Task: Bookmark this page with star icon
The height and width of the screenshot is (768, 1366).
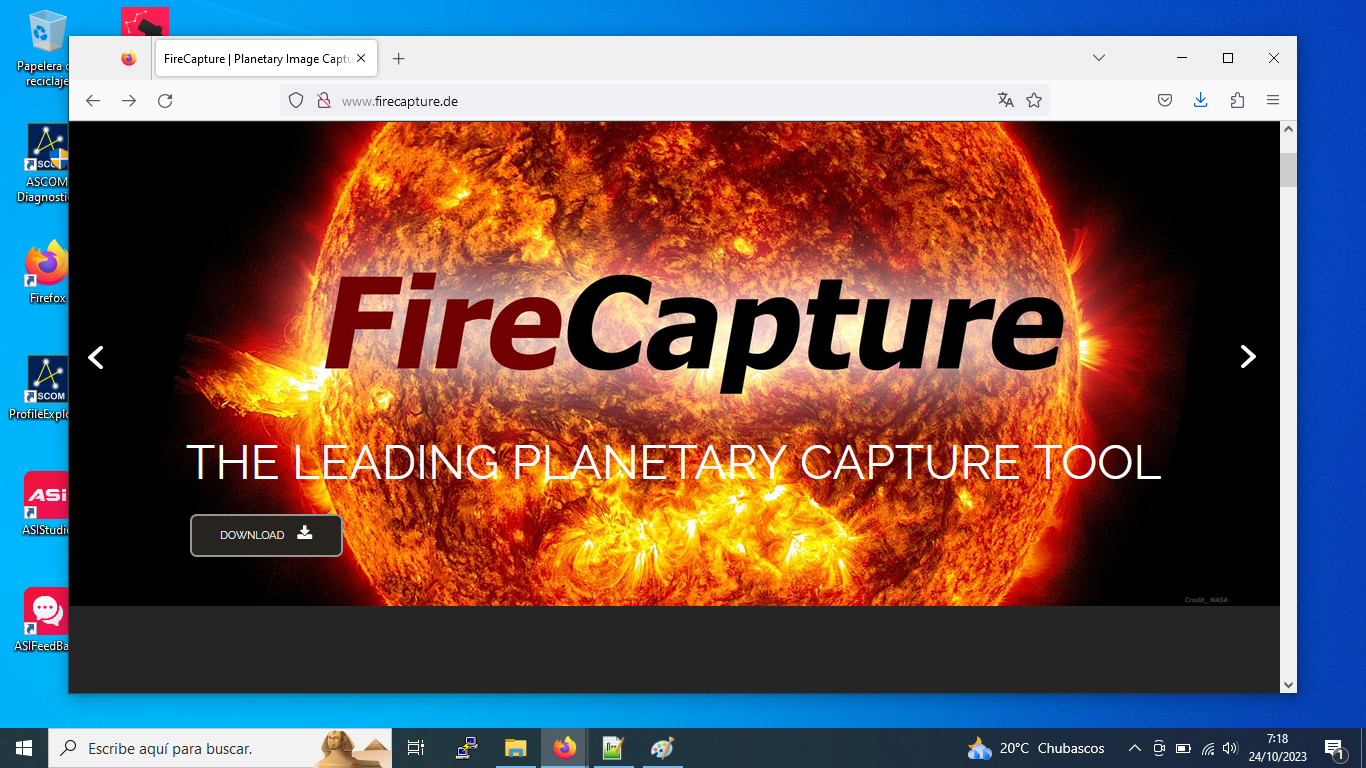Action: (x=1034, y=101)
